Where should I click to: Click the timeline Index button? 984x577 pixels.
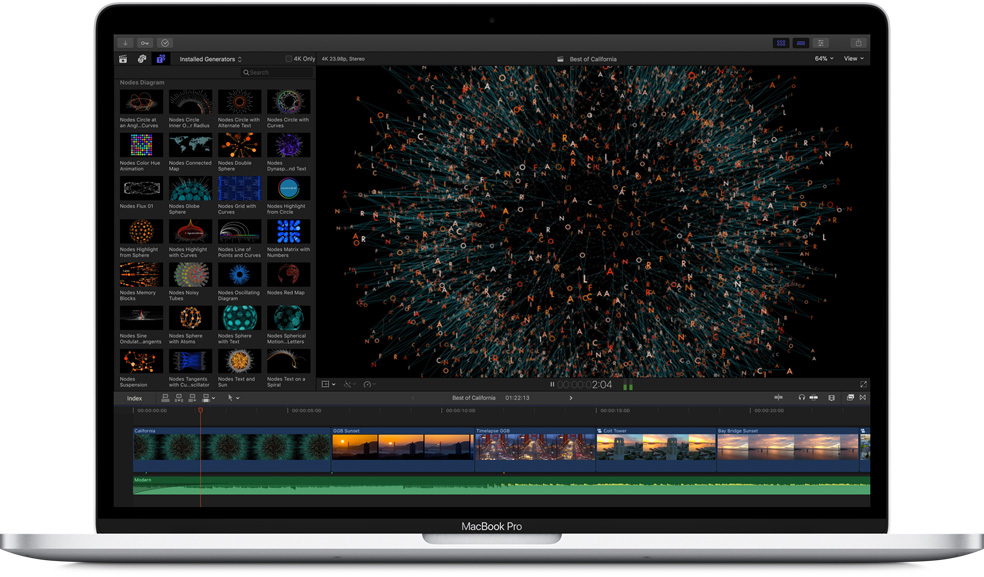pyautogui.click(x=134, y=398)
